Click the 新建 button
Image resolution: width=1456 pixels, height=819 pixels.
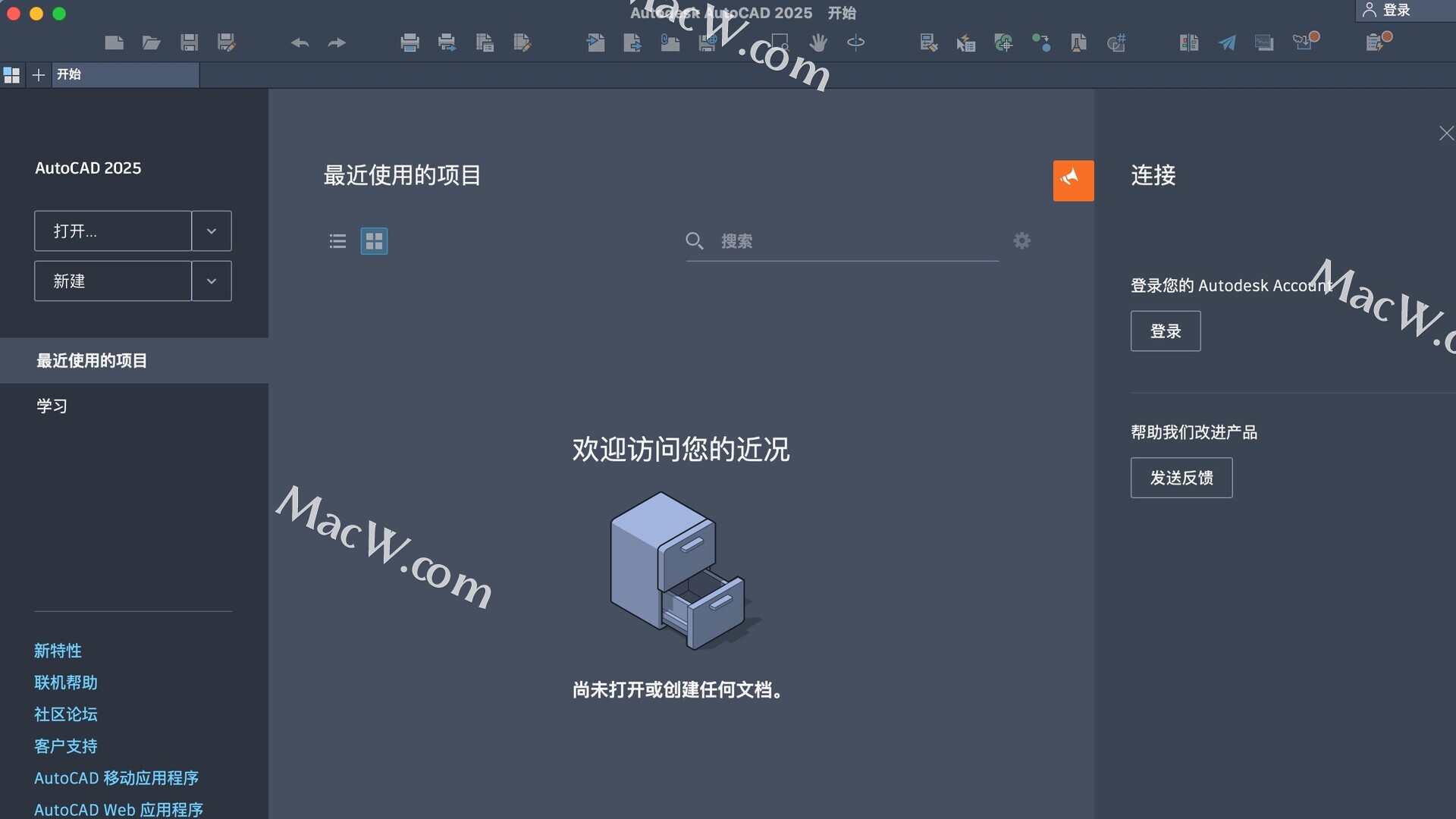(113, 281)
